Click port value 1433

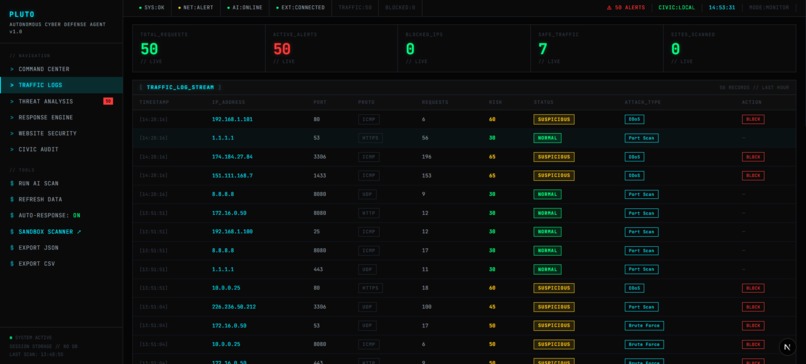click(x=319, y=175)
